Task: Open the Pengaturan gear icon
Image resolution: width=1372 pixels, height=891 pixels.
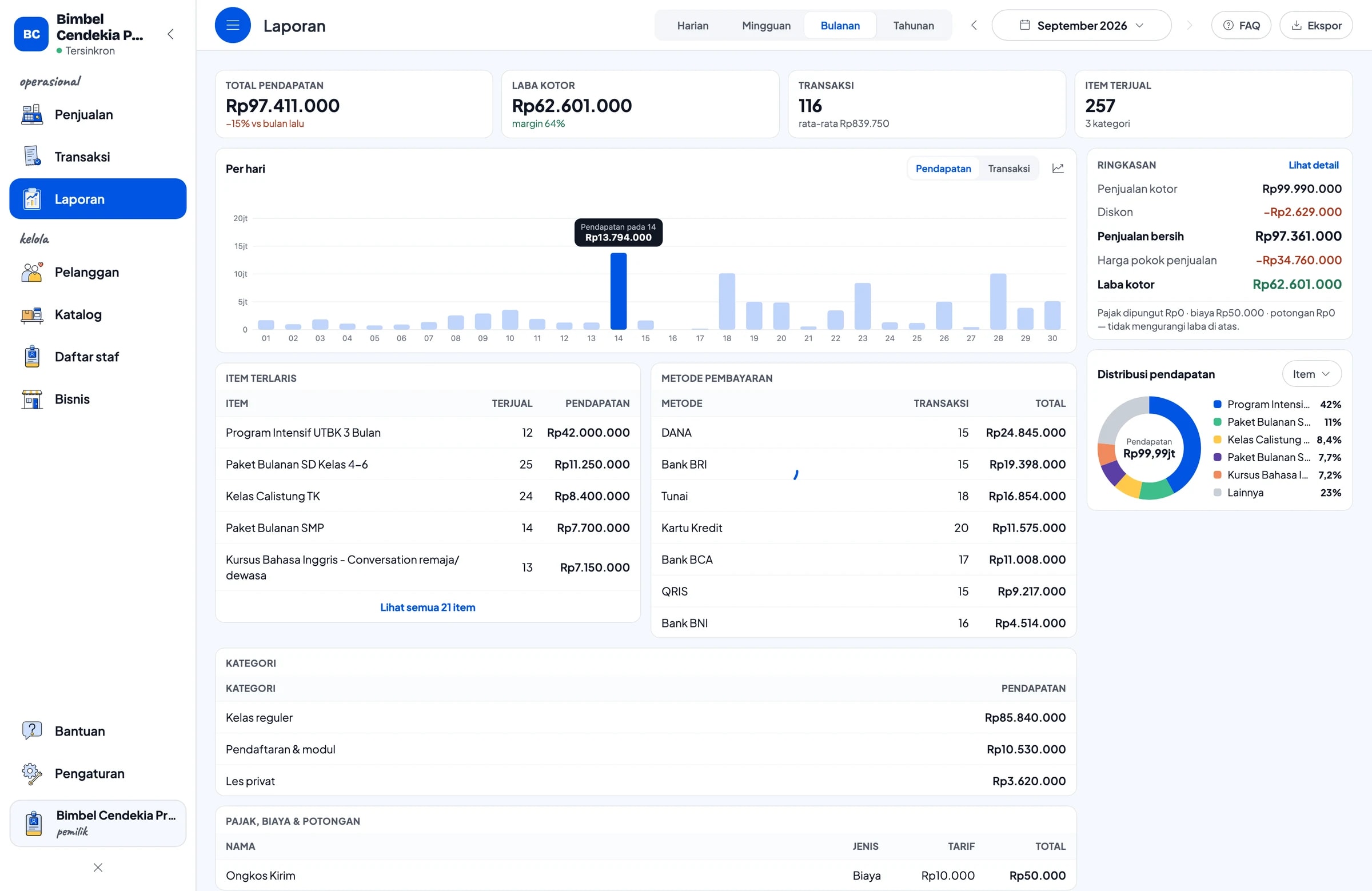Action: tap(31, 773)
